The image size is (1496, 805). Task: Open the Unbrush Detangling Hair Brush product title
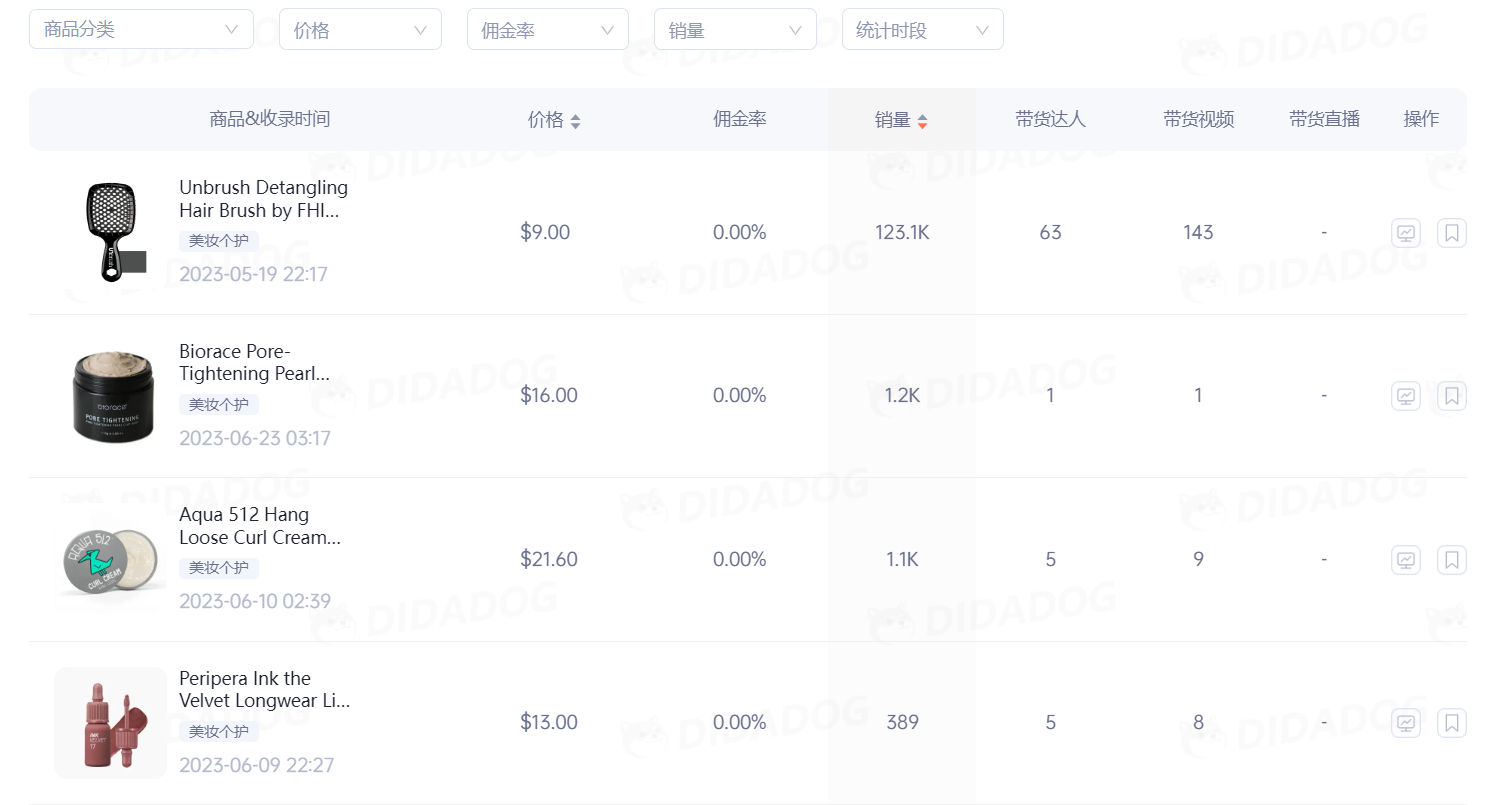pyautogui.click(x=263, y=199)
